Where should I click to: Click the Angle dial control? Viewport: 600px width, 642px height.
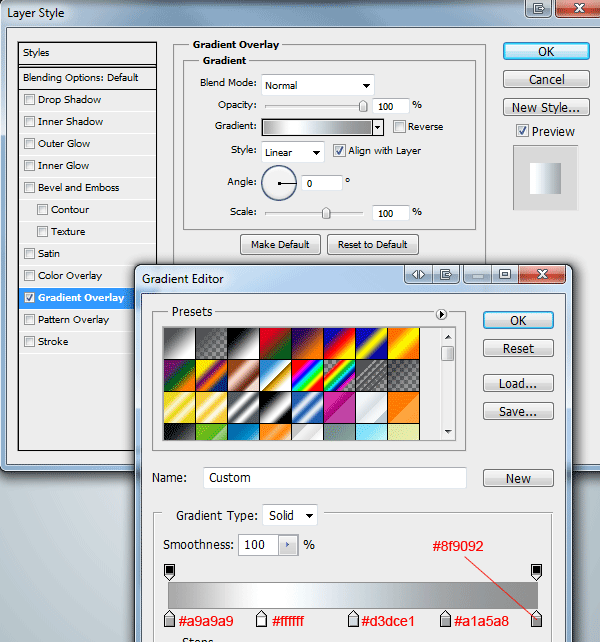(279, 183)
